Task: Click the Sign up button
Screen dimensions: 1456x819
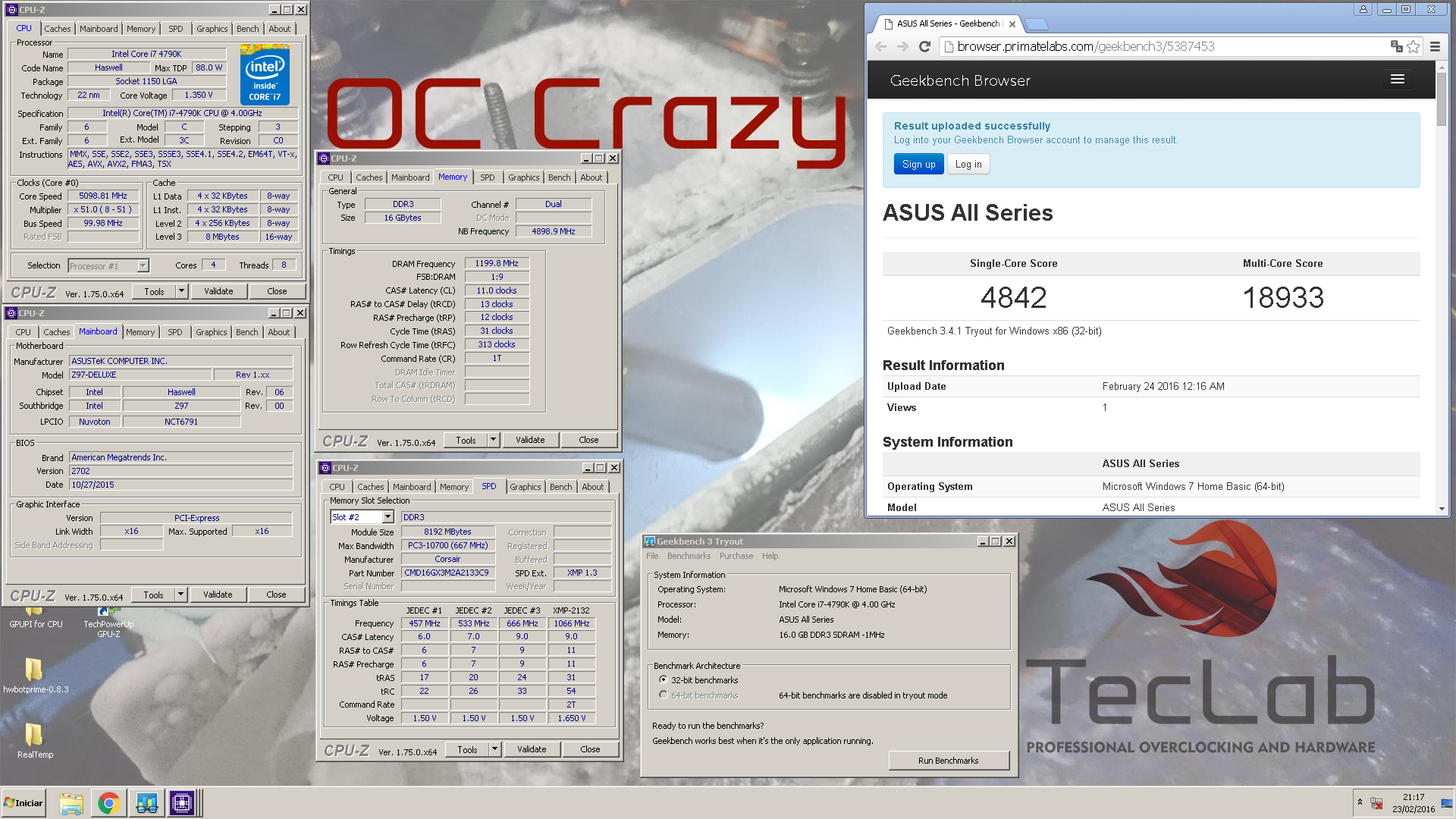Action: coord(918,164)
